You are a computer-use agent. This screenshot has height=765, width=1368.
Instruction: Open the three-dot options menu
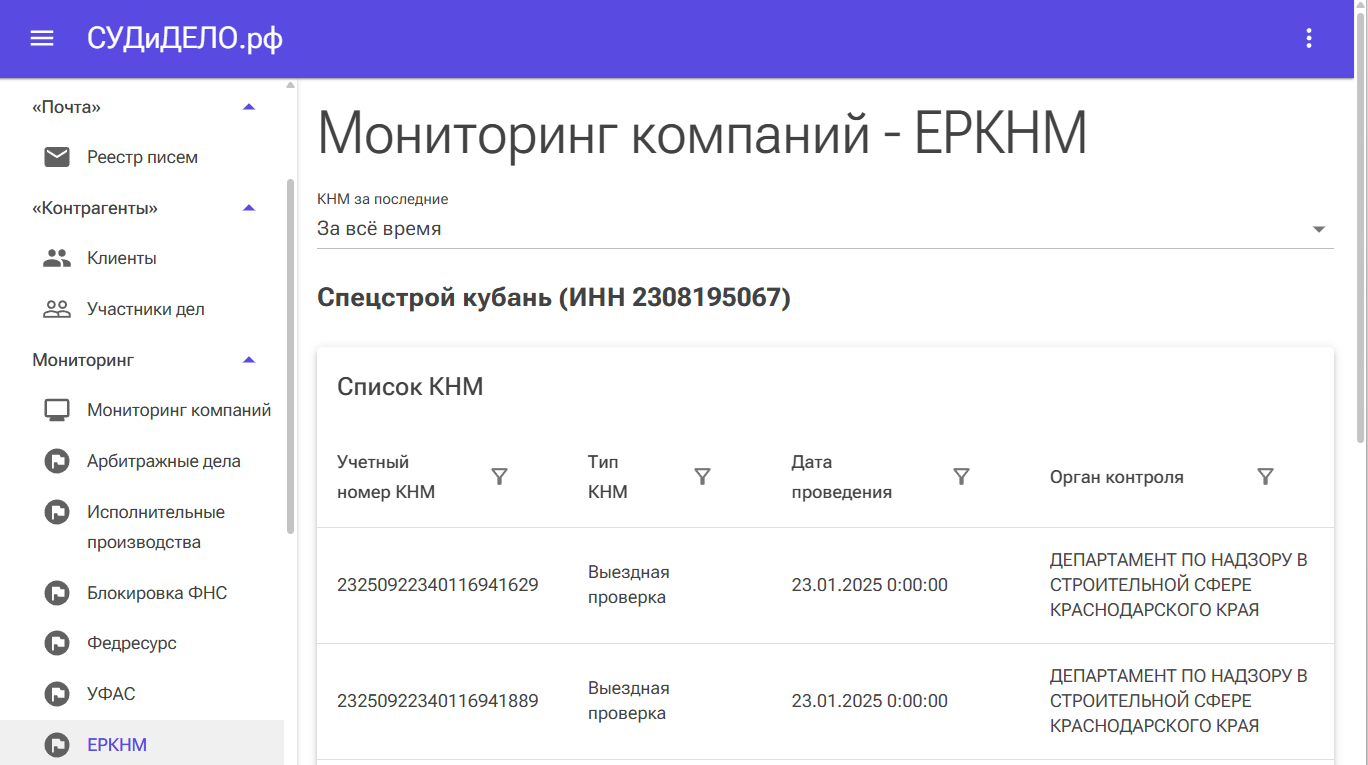pos(1308,39)
